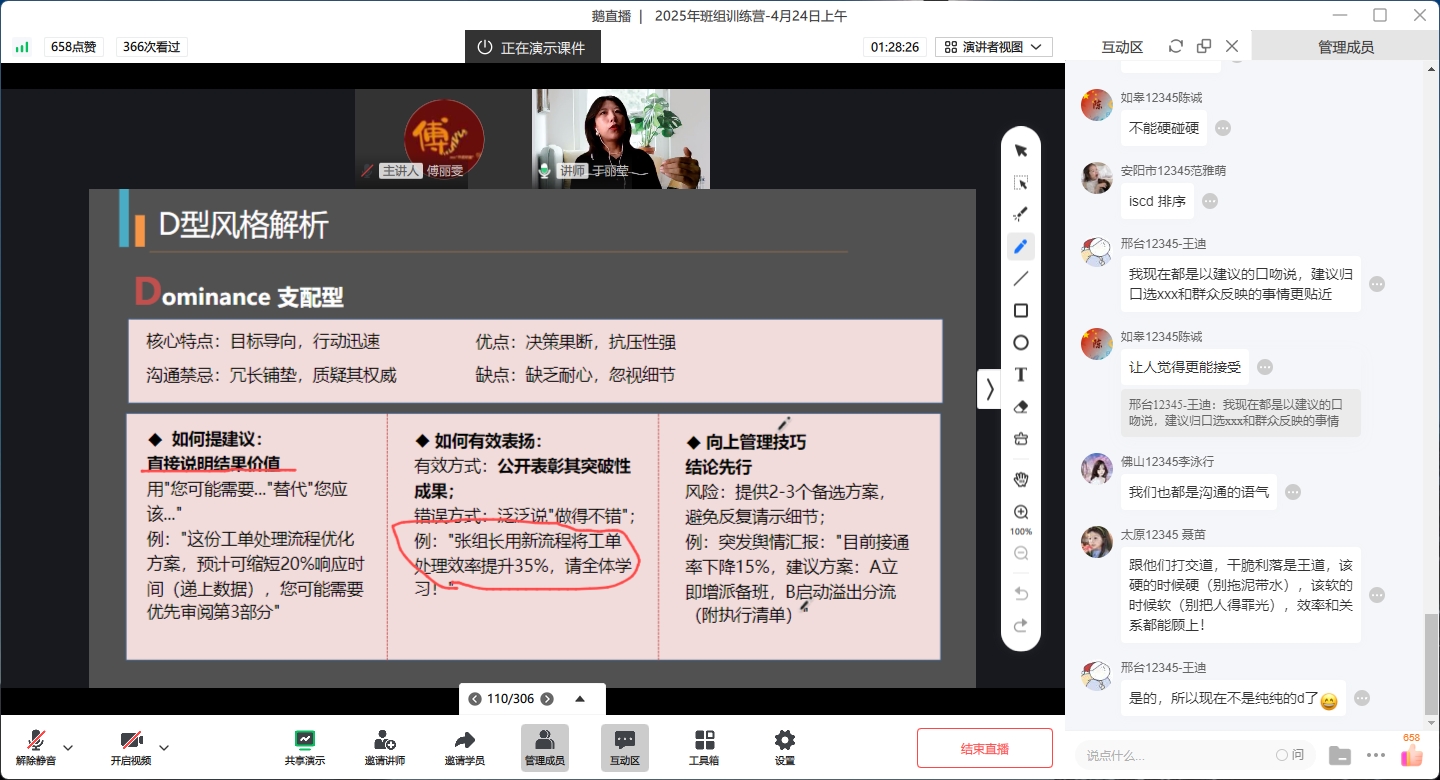Click the zoom in magnifier icon
Image resolution: width=1440 pixels, height=780 pixels.
click(1021, 512)
